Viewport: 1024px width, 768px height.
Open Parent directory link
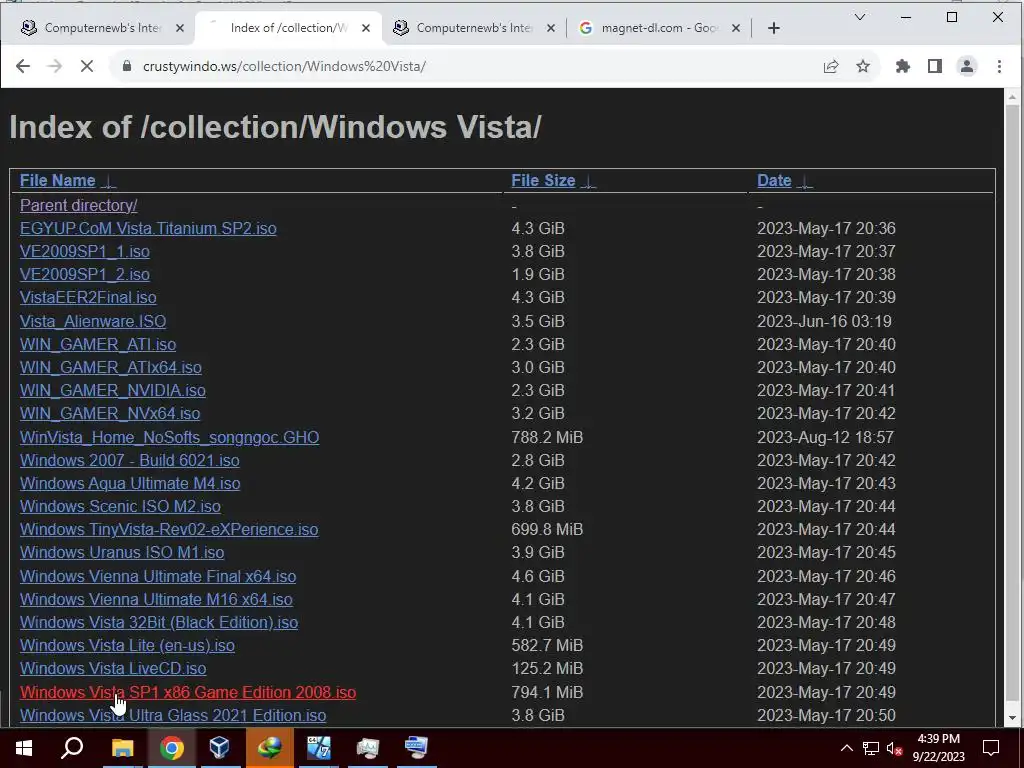click(78, 205)
